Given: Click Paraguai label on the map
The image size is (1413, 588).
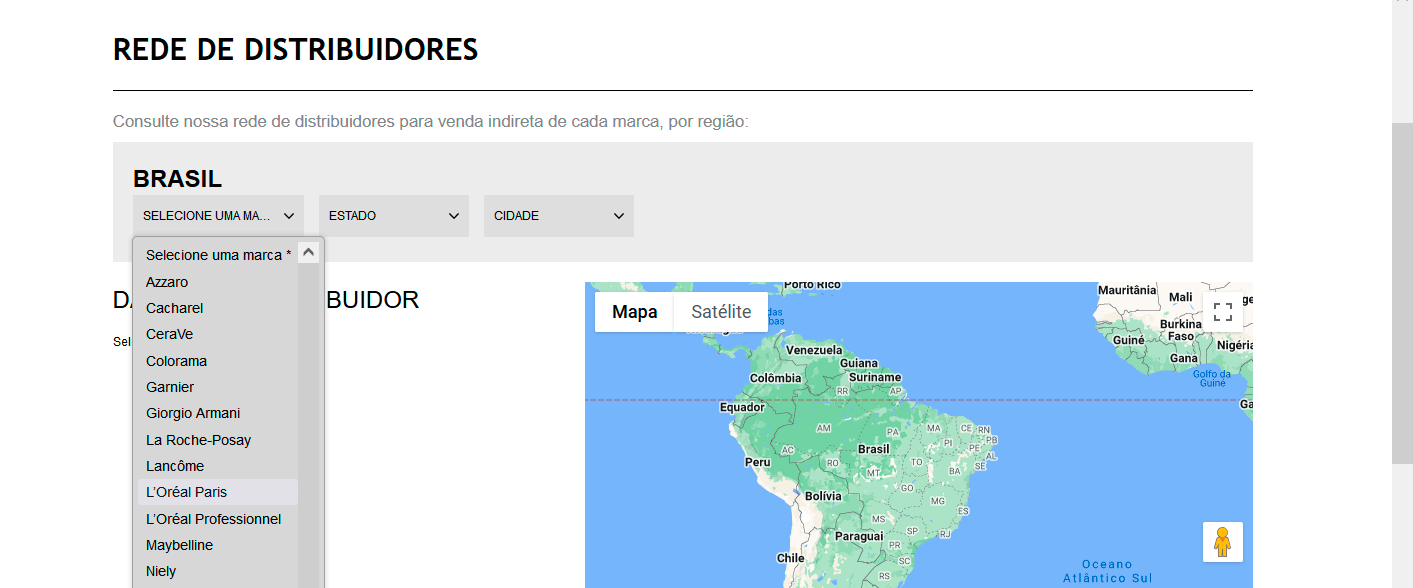Looking at the screenshot, I should 859,536.
